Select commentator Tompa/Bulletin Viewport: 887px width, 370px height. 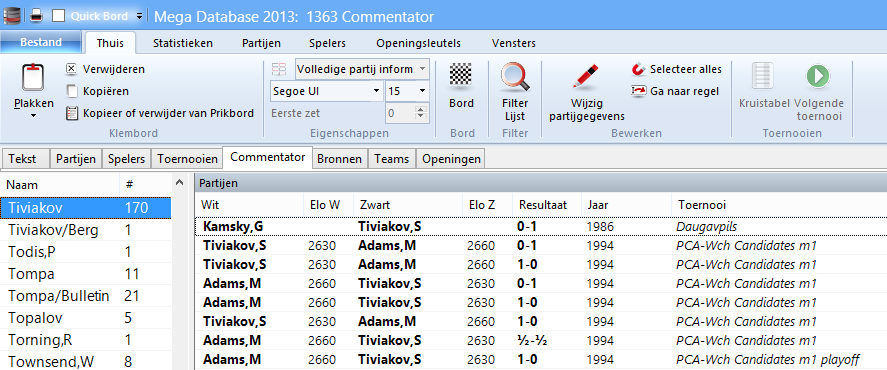point(86,296)
